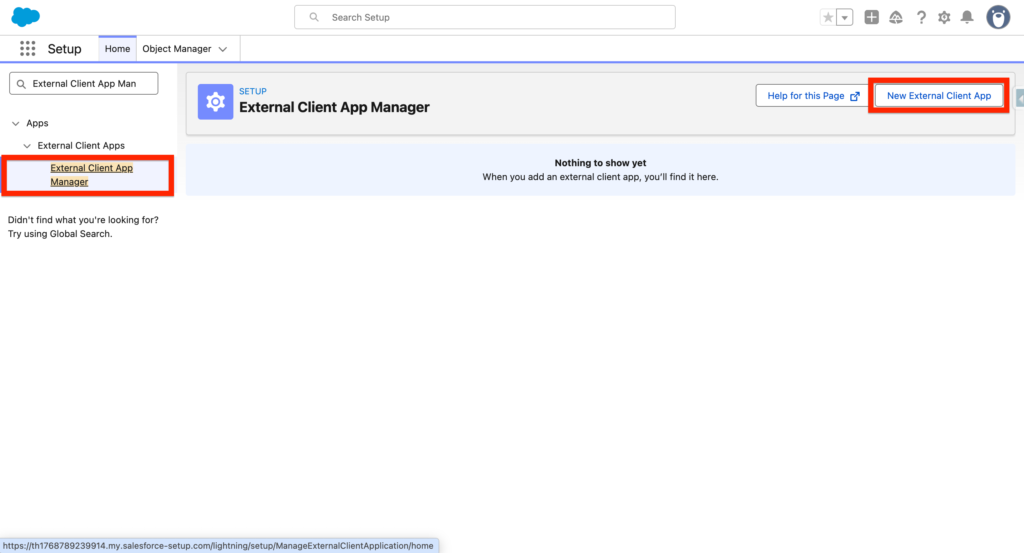The width and height of the screenshot is (1024, 553).
Task: Click the favorites star icon
Action: pyautogui.click(x=828, y=17)
